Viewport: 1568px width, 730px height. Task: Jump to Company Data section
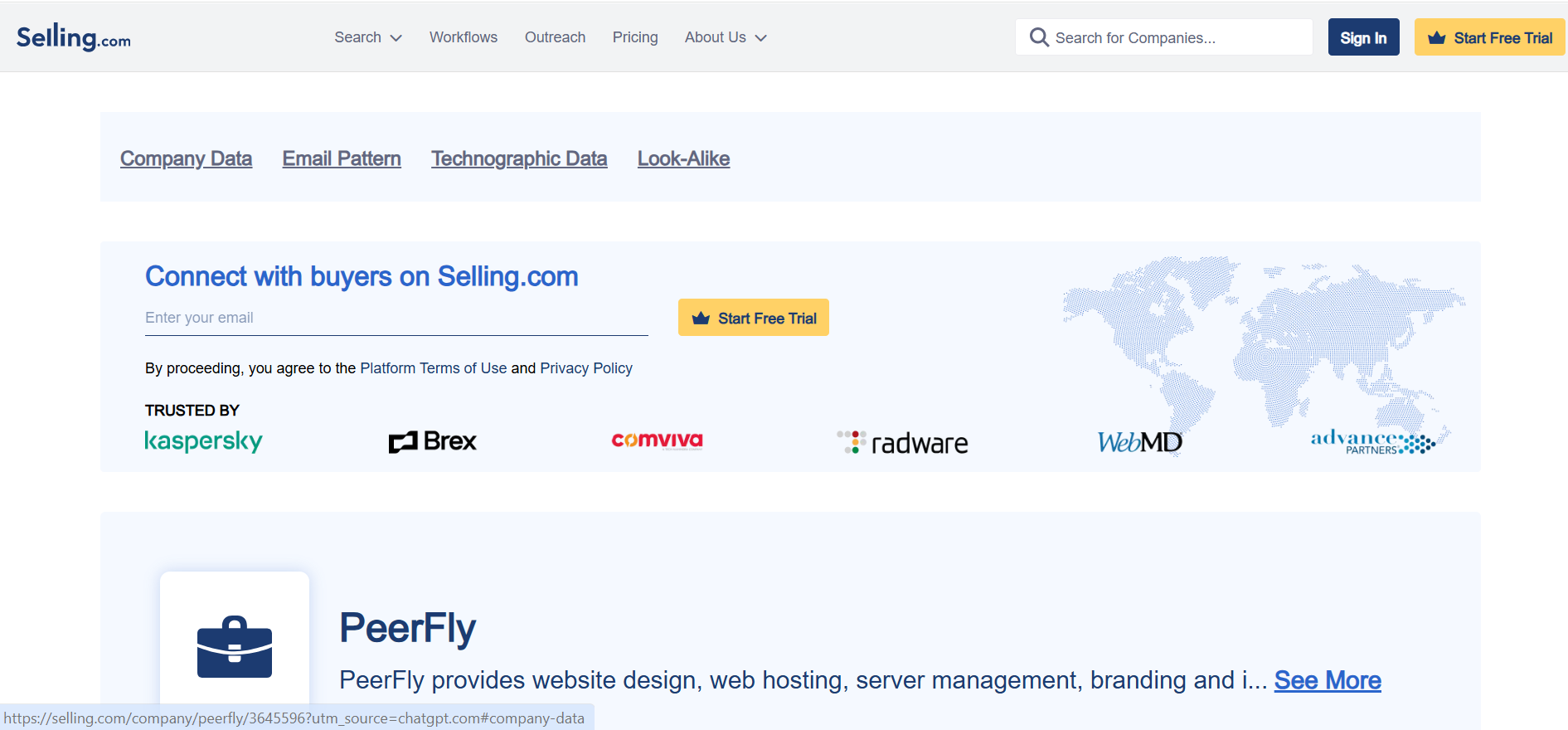(186, 158)
